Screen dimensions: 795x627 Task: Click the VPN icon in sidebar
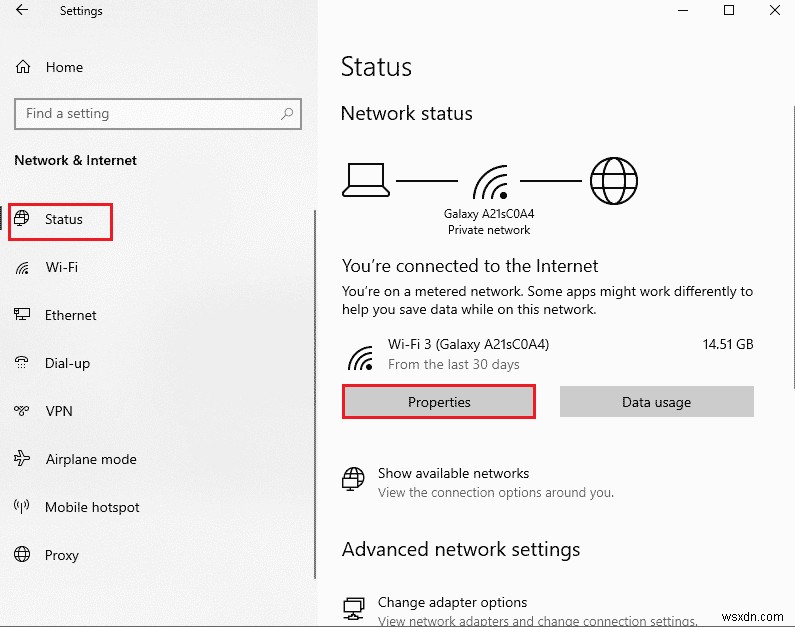click(x=23, y=411)
